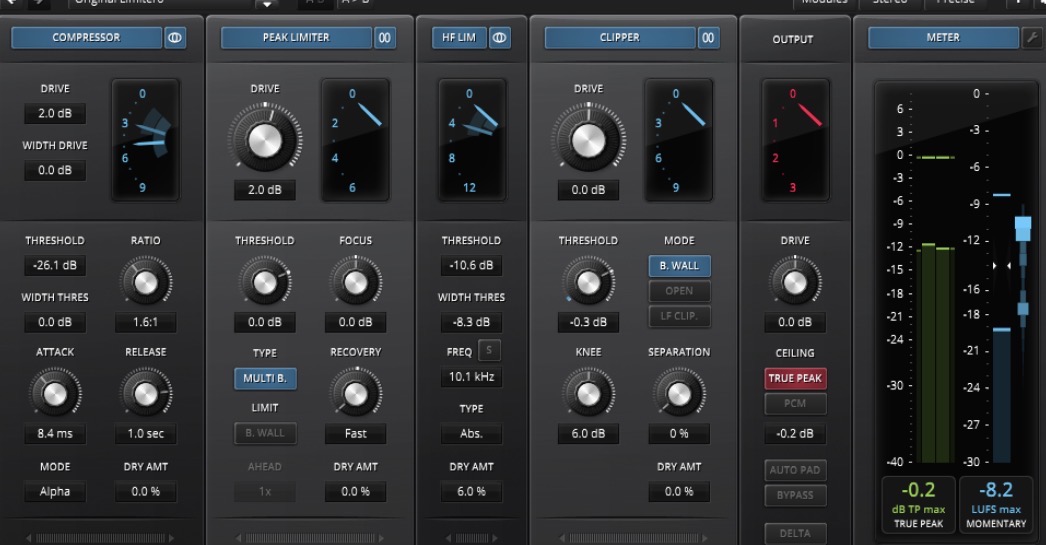This screenshot has height=545, width=1046.
Task: Select B. WALL clipper mode
Action: click(679, 265)
